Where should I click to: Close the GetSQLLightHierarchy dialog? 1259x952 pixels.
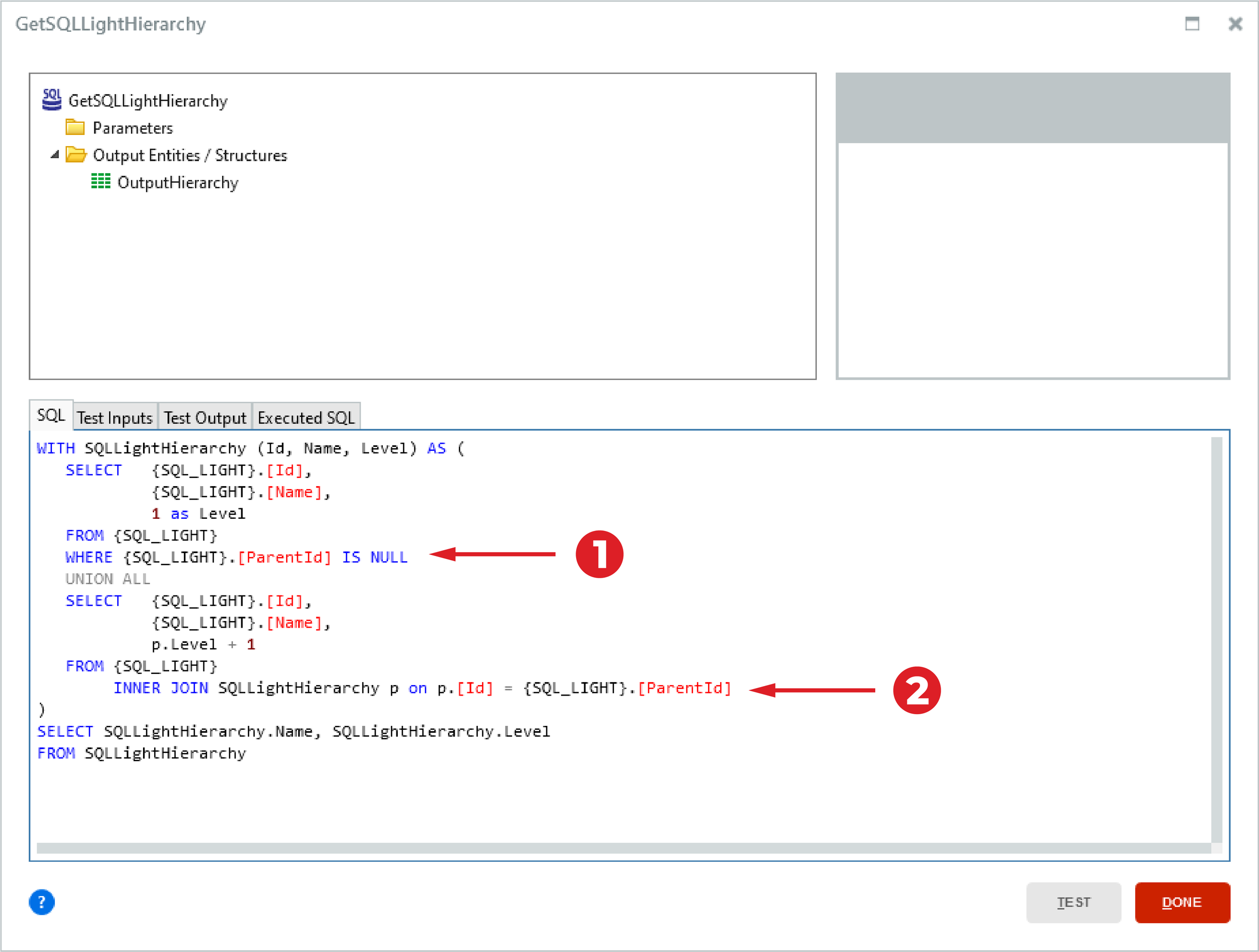point(1235,24)
